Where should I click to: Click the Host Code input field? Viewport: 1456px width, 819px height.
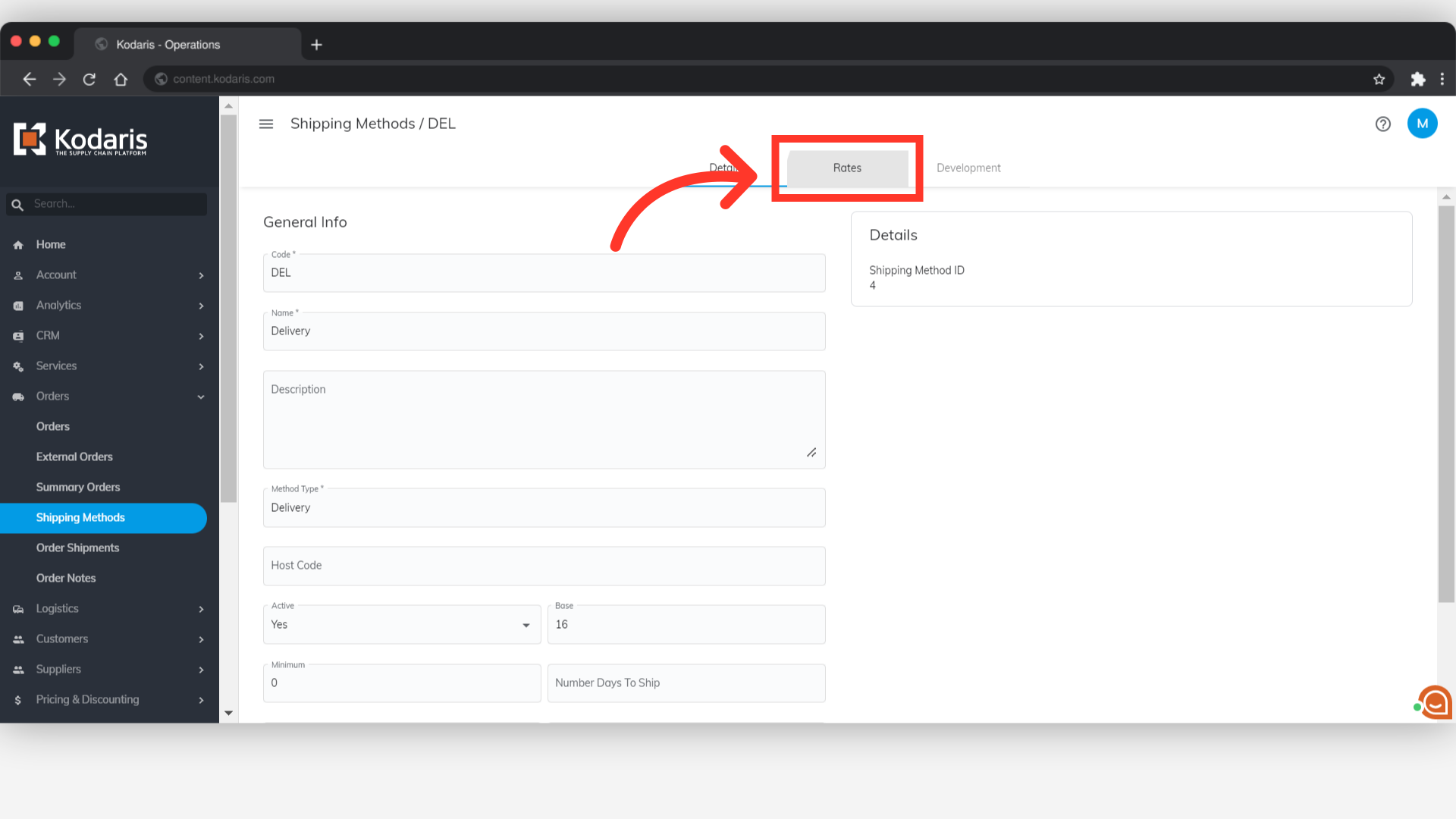[544, 566]
